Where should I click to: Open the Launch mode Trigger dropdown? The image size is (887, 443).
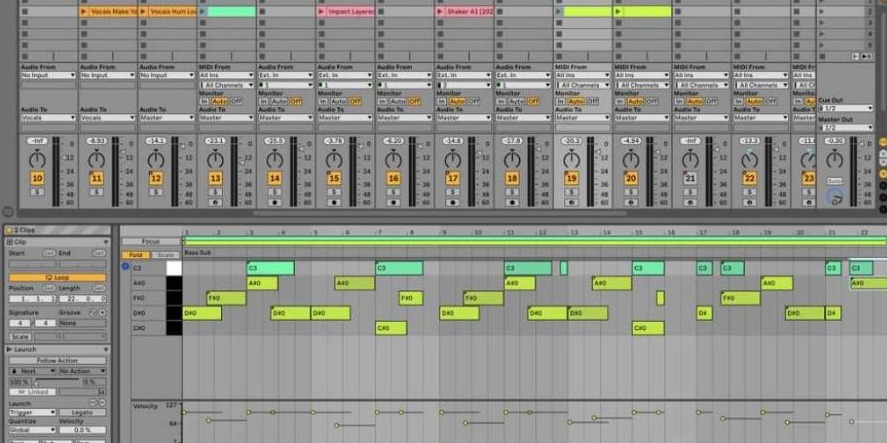pos(31,412)
